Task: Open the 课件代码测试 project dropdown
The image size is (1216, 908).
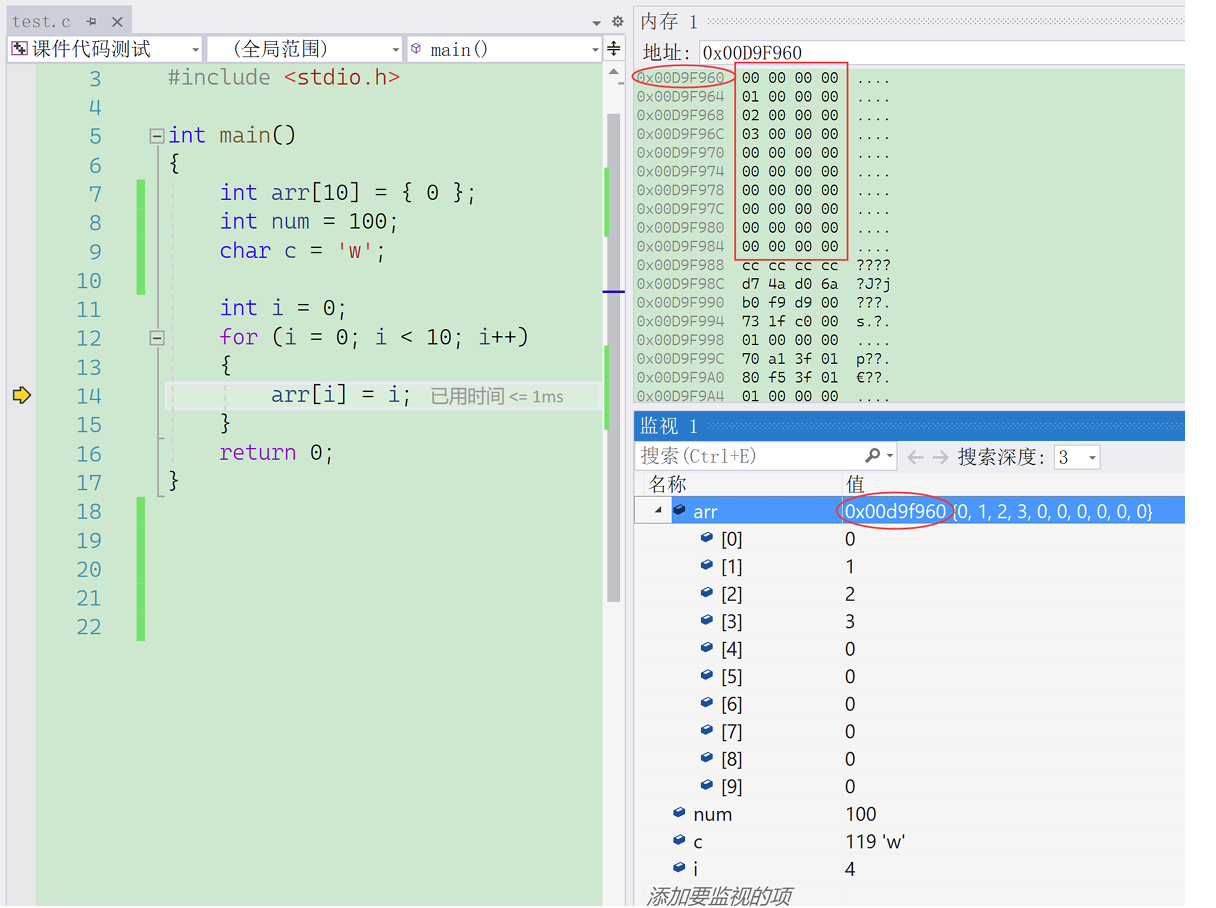Action: click(x=104, y=49)
